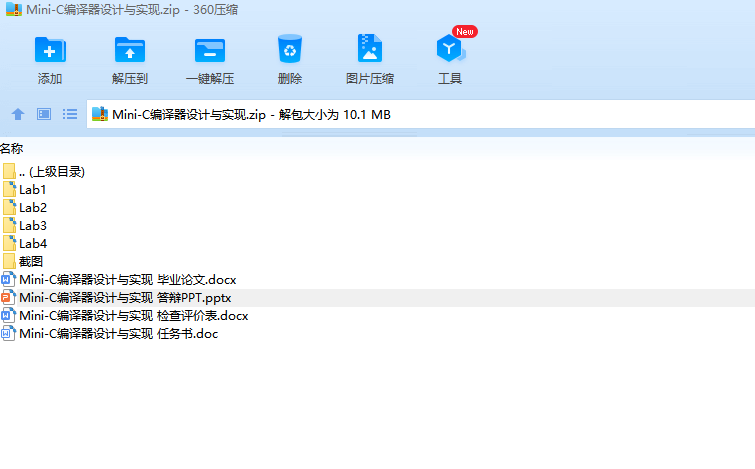The width and height of the screenshot is (755, 469).
Task: Click the Word icon of 检查评价表.docx
Action: coord(8,315)
